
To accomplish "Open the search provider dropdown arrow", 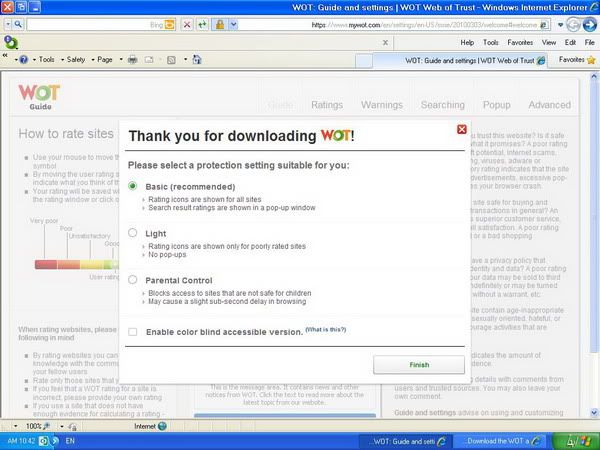I will tap(8, 24).
